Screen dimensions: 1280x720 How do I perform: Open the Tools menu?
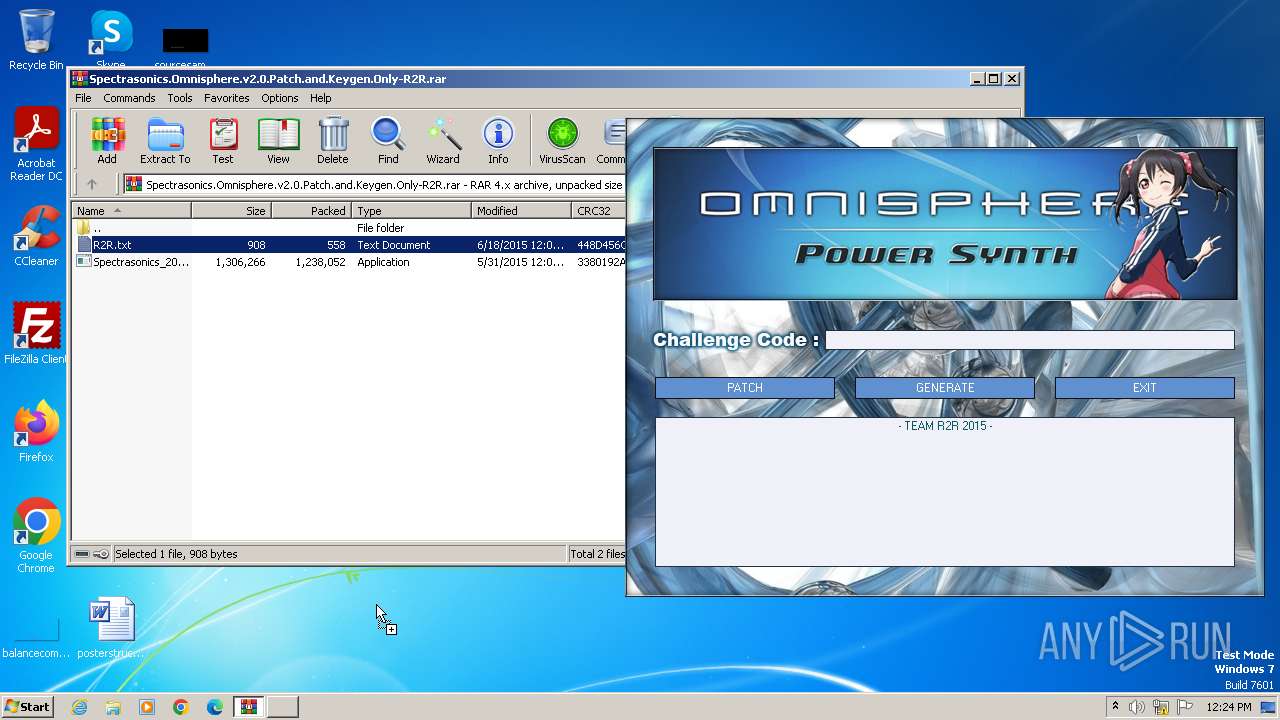(180, 98)
